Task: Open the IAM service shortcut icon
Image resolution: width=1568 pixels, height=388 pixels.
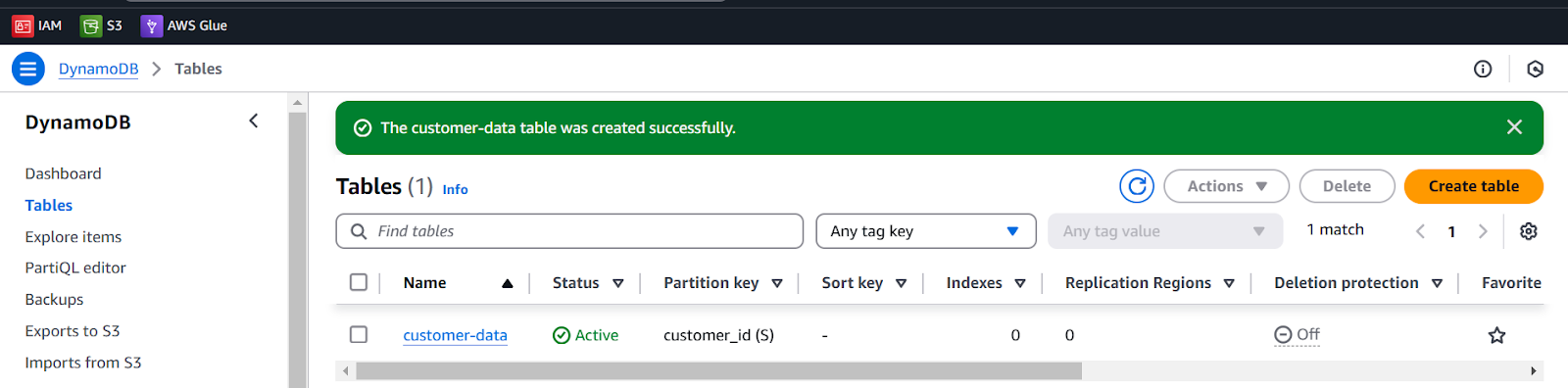Action: pos(23,25)
